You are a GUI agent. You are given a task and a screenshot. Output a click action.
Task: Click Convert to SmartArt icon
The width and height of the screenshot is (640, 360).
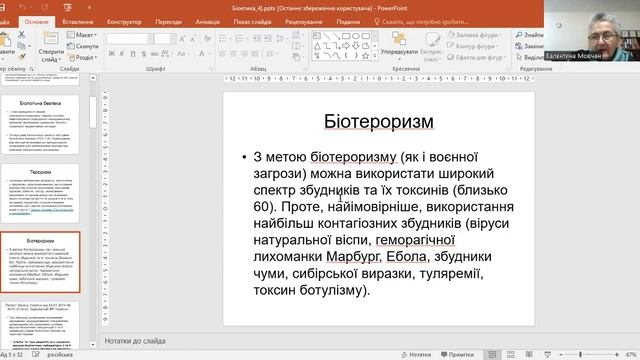click(297, 57)
